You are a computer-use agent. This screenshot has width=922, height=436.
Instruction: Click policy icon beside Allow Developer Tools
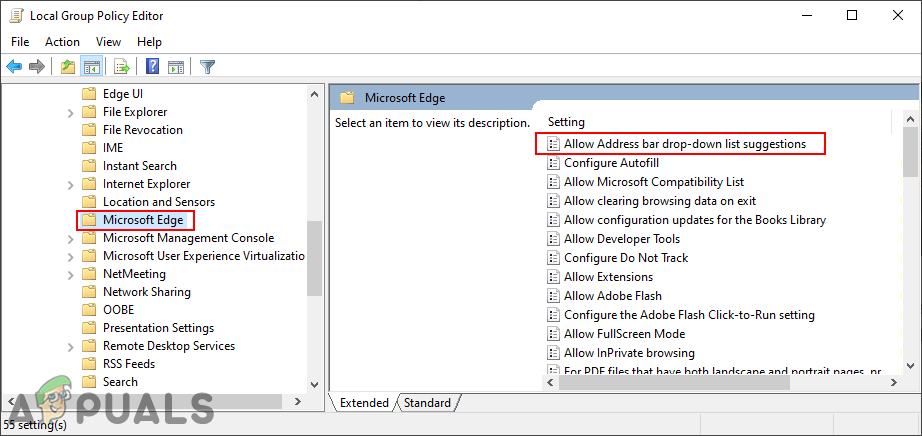point(553,239)
